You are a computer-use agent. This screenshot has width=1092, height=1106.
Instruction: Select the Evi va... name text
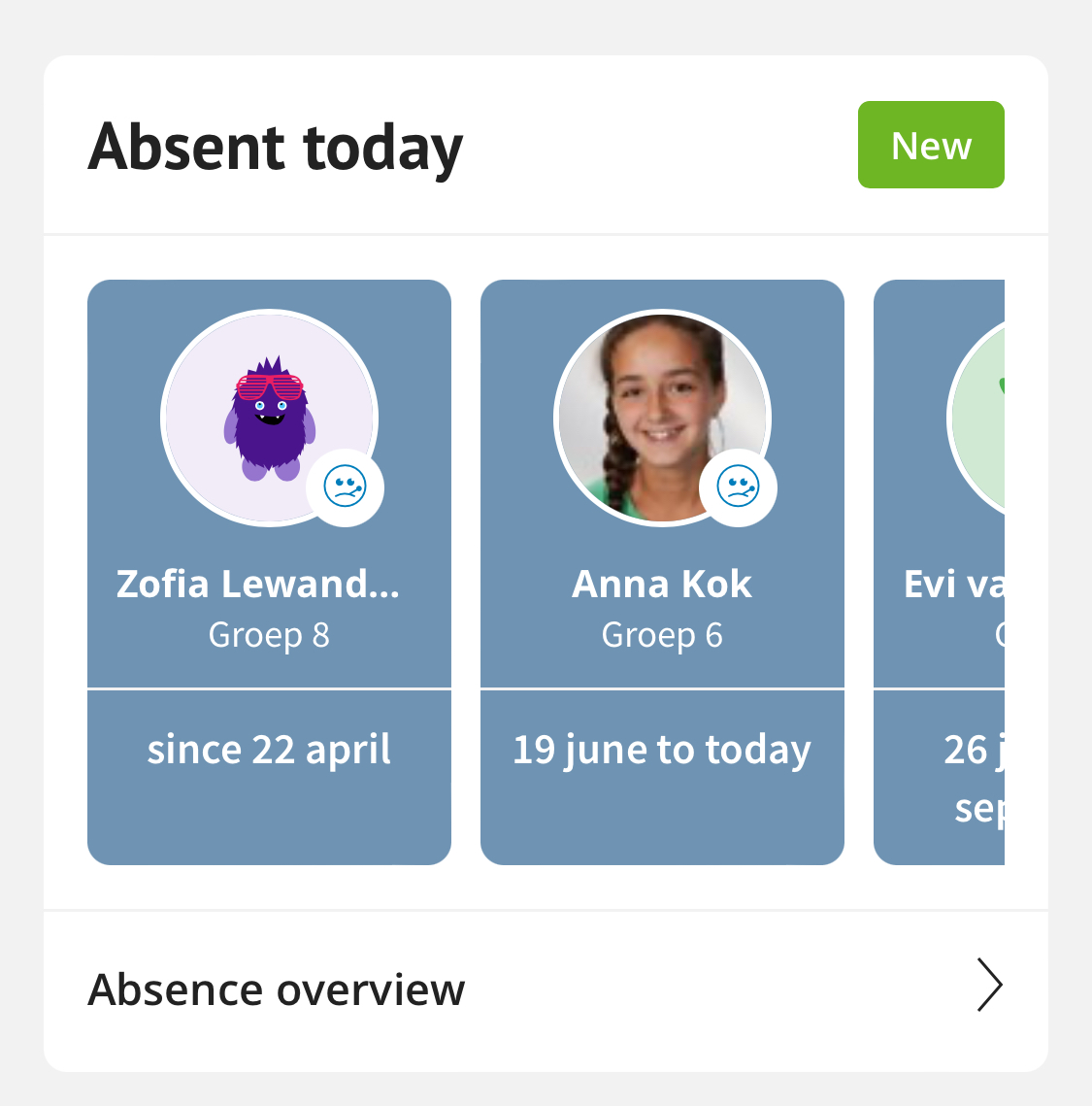[x=954, y=584]
